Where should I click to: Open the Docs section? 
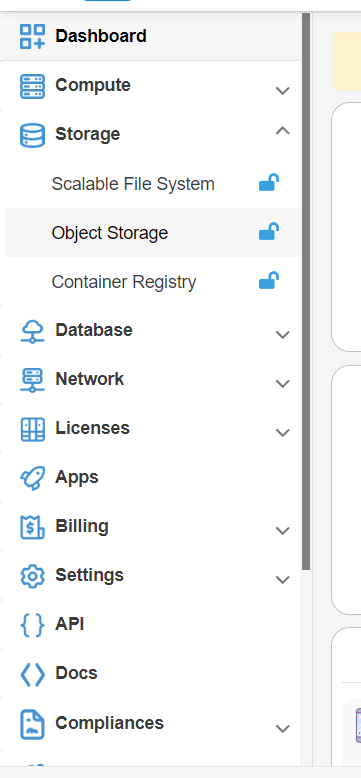[76, 673]
